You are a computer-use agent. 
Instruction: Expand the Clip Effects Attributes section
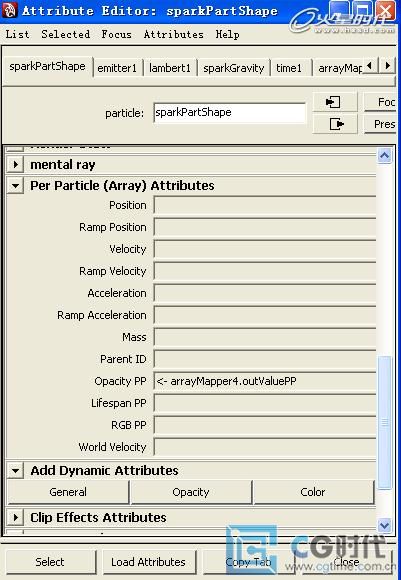pos(15,517)
